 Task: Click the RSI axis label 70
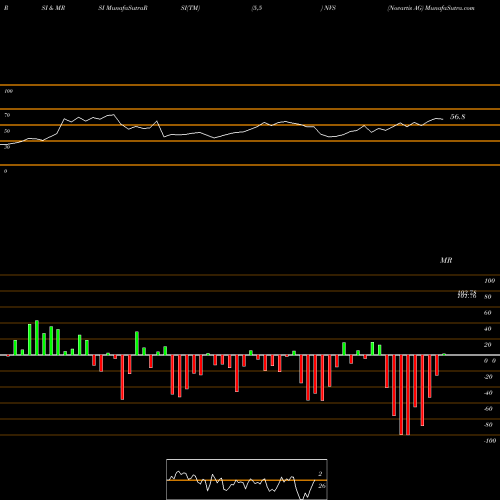tap(7, 115)
